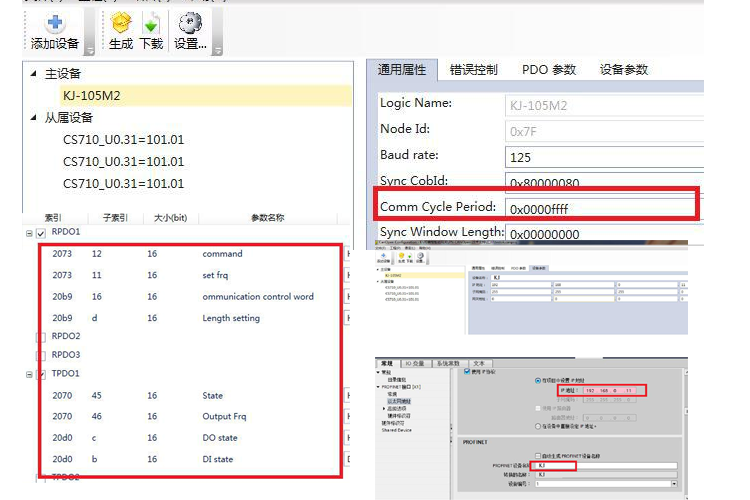
Task: Collapse the 主设备 tree node
Action: [33, 74]
